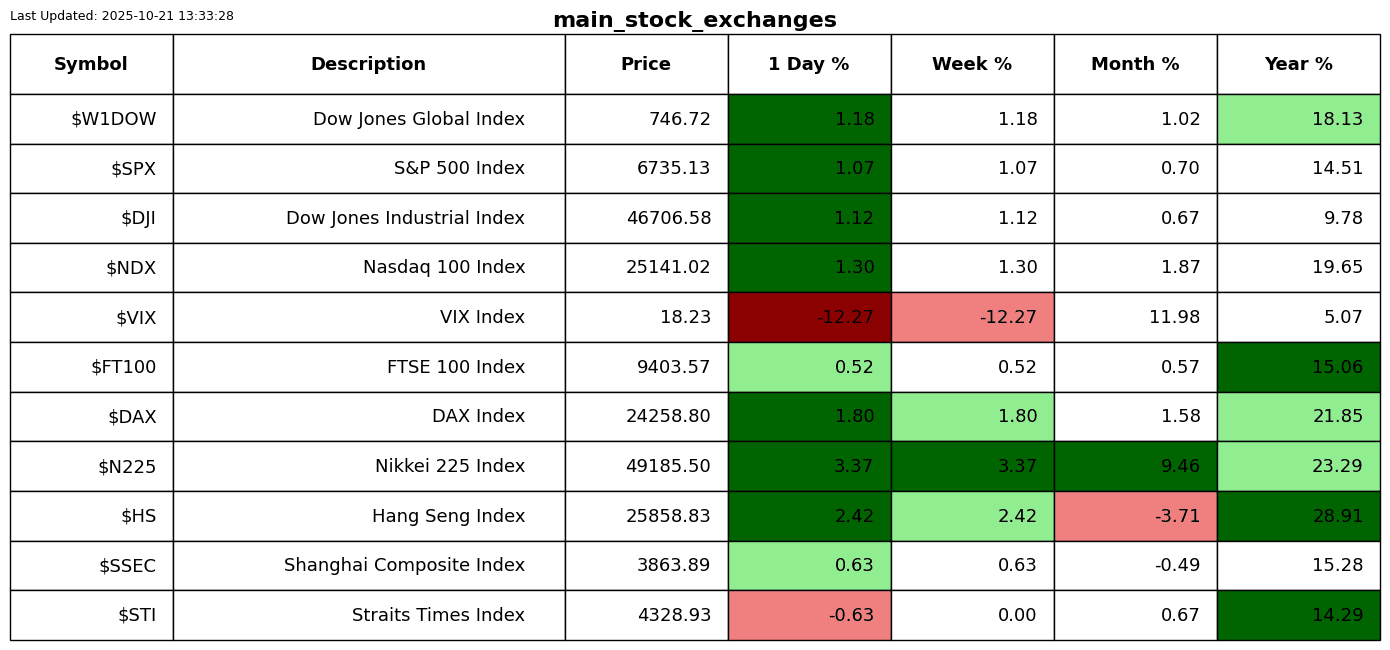Screen dimensions: 1390x650
Task: Click the light green W1DOW 18.13 Year cell
Action: pyautogui.click(x=1298, y=119)
